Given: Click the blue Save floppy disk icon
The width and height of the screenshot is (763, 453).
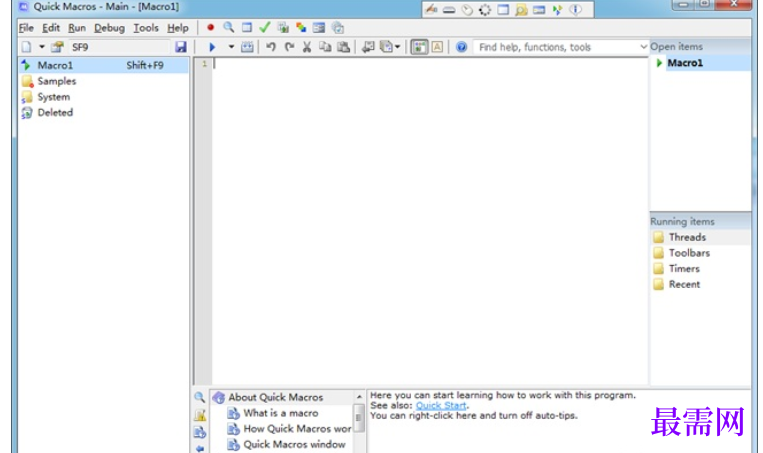Looking at the screenshot, I should coord(180,47).
